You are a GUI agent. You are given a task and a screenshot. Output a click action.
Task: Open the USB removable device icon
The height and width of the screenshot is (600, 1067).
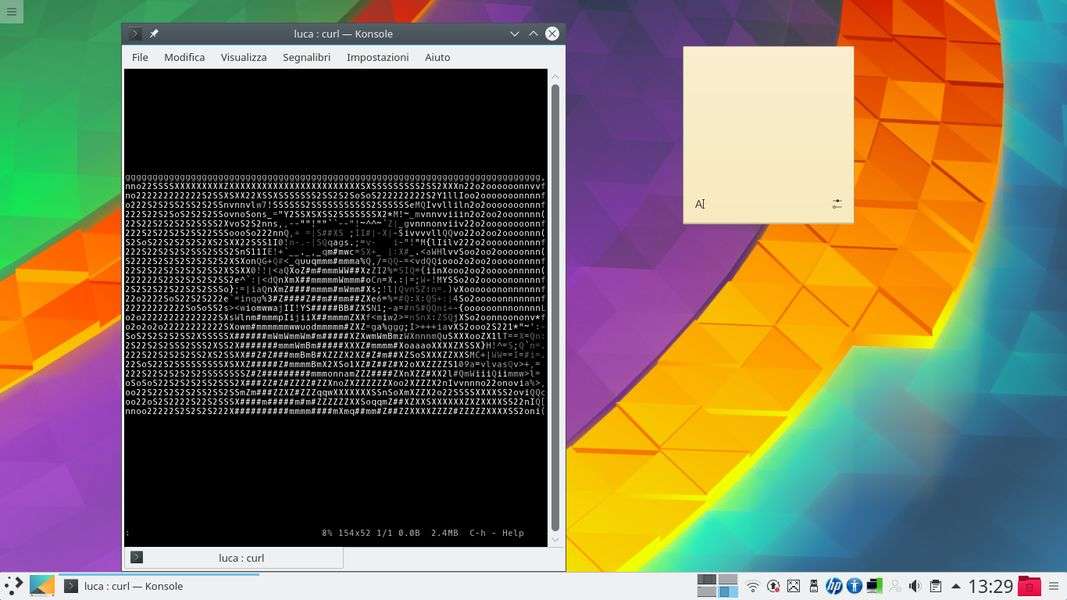[x=813, y=586]
